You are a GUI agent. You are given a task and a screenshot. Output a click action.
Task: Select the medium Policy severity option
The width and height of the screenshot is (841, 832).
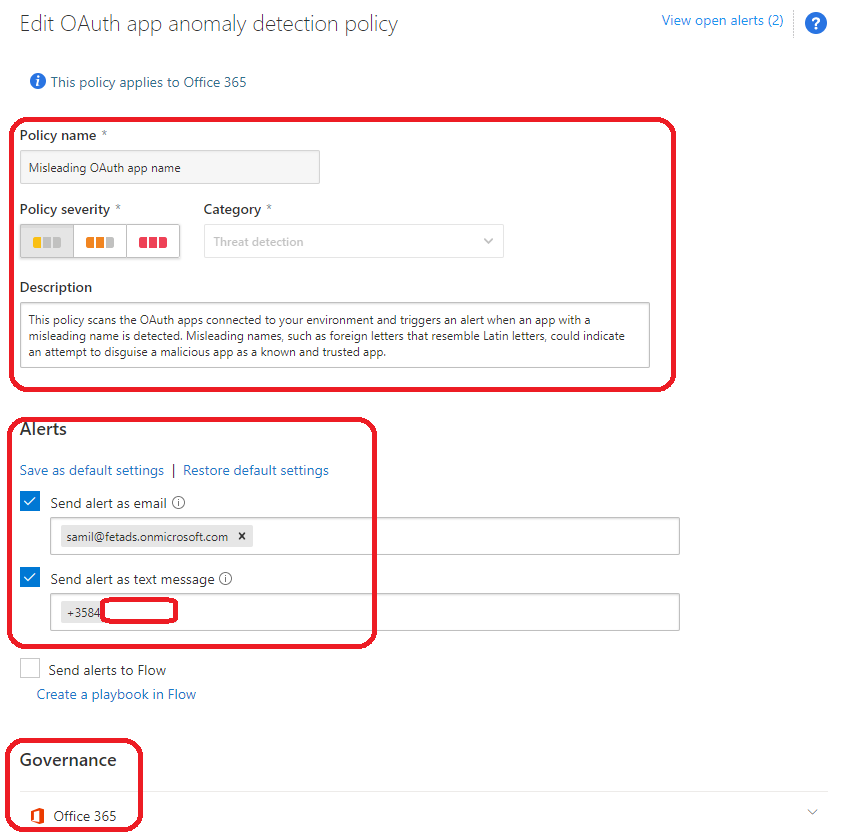(99, 241)
